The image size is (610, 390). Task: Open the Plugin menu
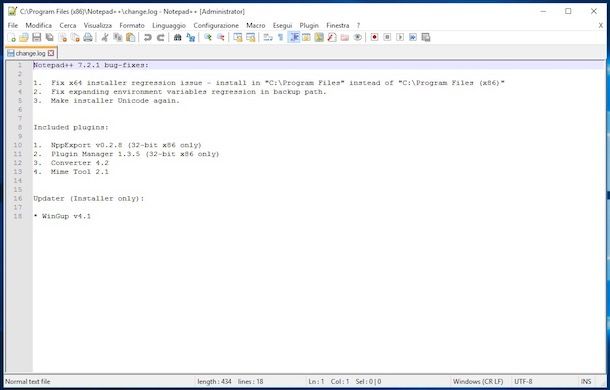(x=309, y=25)
